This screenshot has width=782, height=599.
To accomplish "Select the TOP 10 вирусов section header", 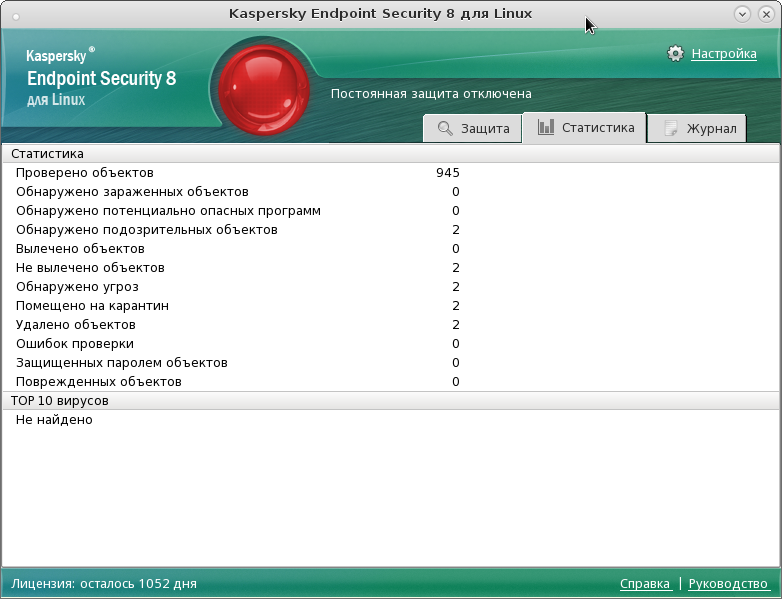I will 391,400.
